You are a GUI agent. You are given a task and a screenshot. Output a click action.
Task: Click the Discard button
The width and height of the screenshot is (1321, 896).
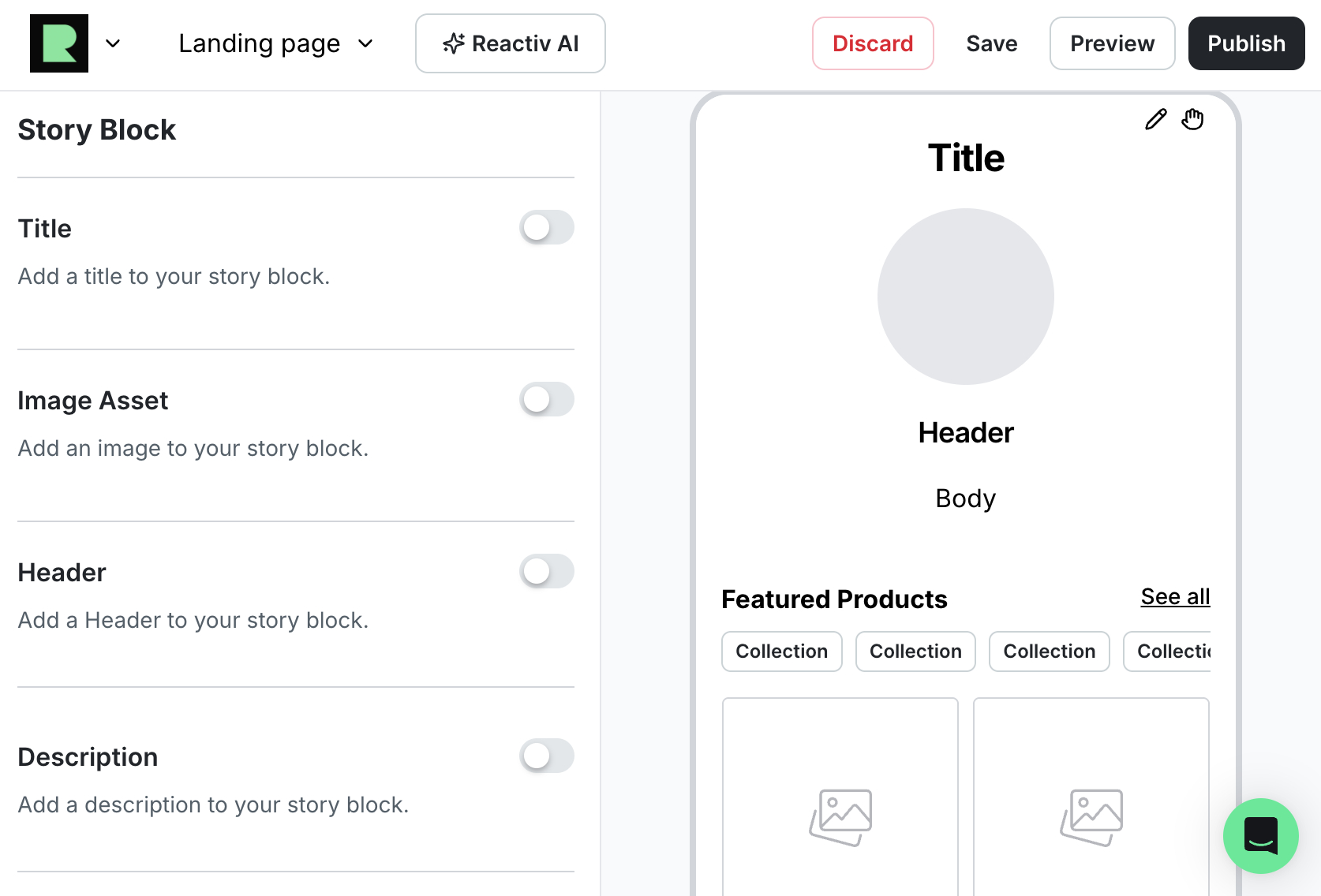[873, 43]
